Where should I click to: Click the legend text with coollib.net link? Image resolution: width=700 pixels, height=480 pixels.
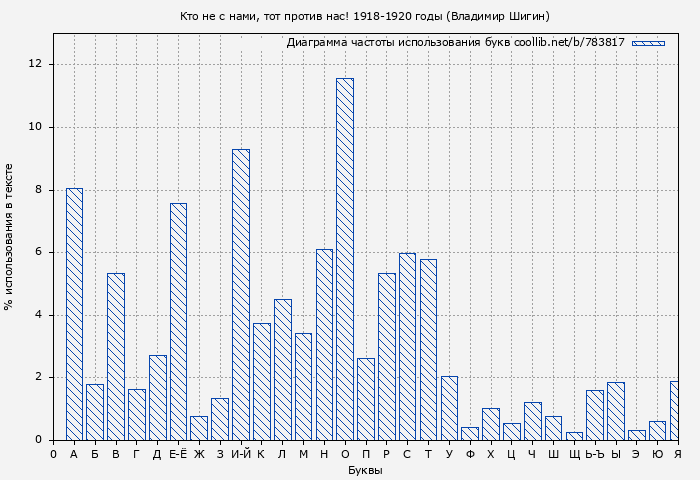pyautogui.click(x=455, y=43)
